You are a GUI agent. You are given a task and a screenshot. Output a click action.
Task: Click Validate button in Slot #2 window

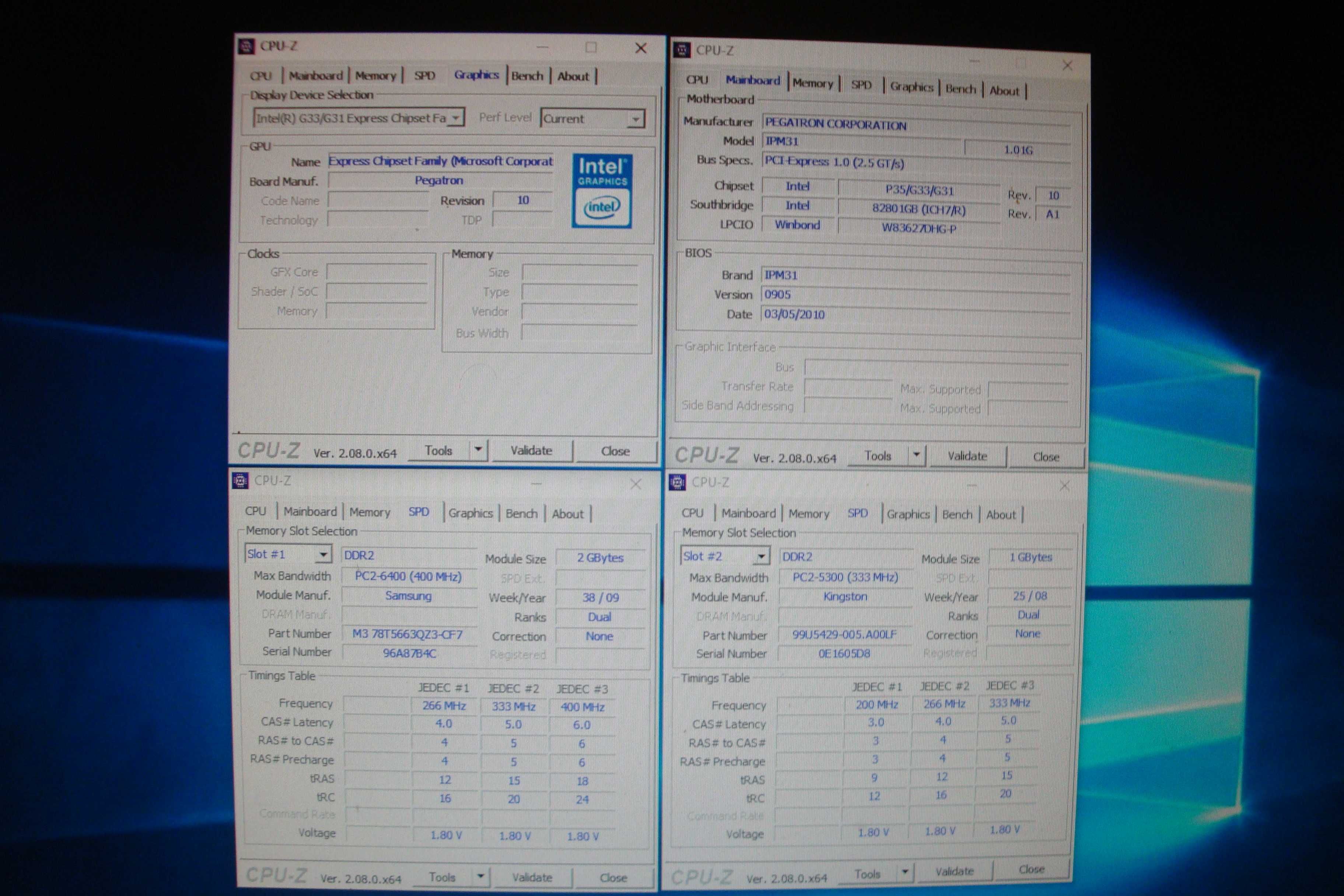(x=954, y=871)
